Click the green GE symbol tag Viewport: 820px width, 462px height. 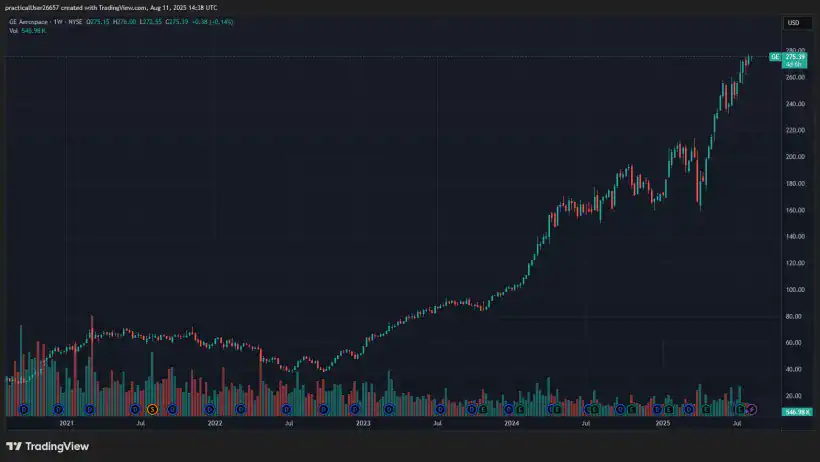pos(775,57)
